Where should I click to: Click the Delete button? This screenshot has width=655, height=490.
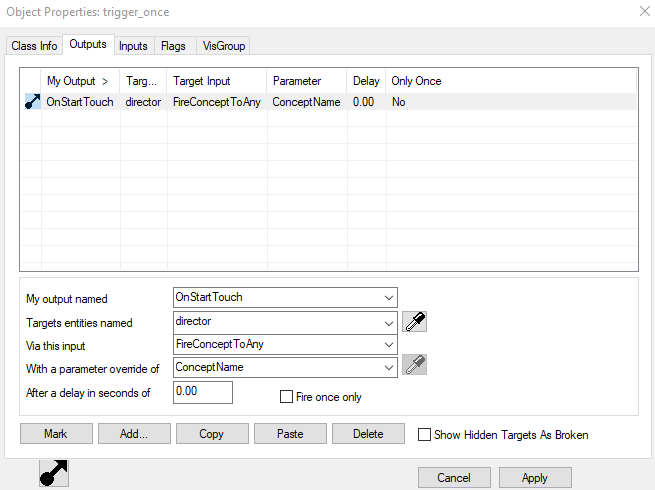pos(368,434)
